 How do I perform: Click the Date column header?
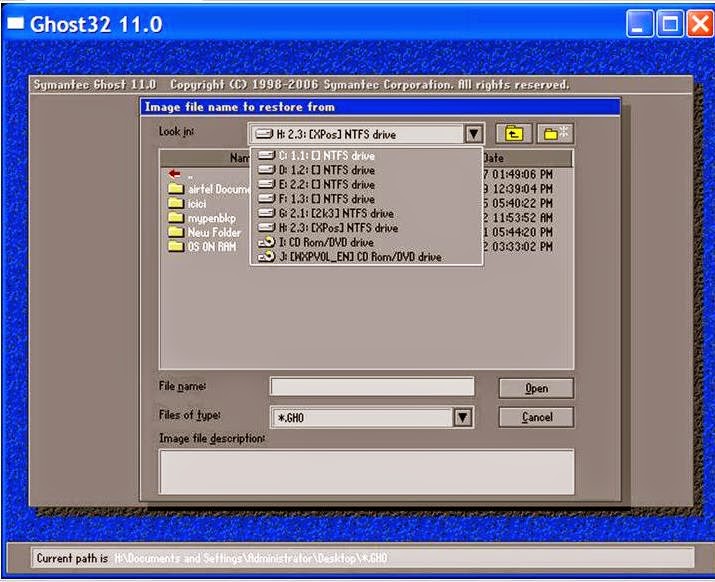(x=527, y=158)
